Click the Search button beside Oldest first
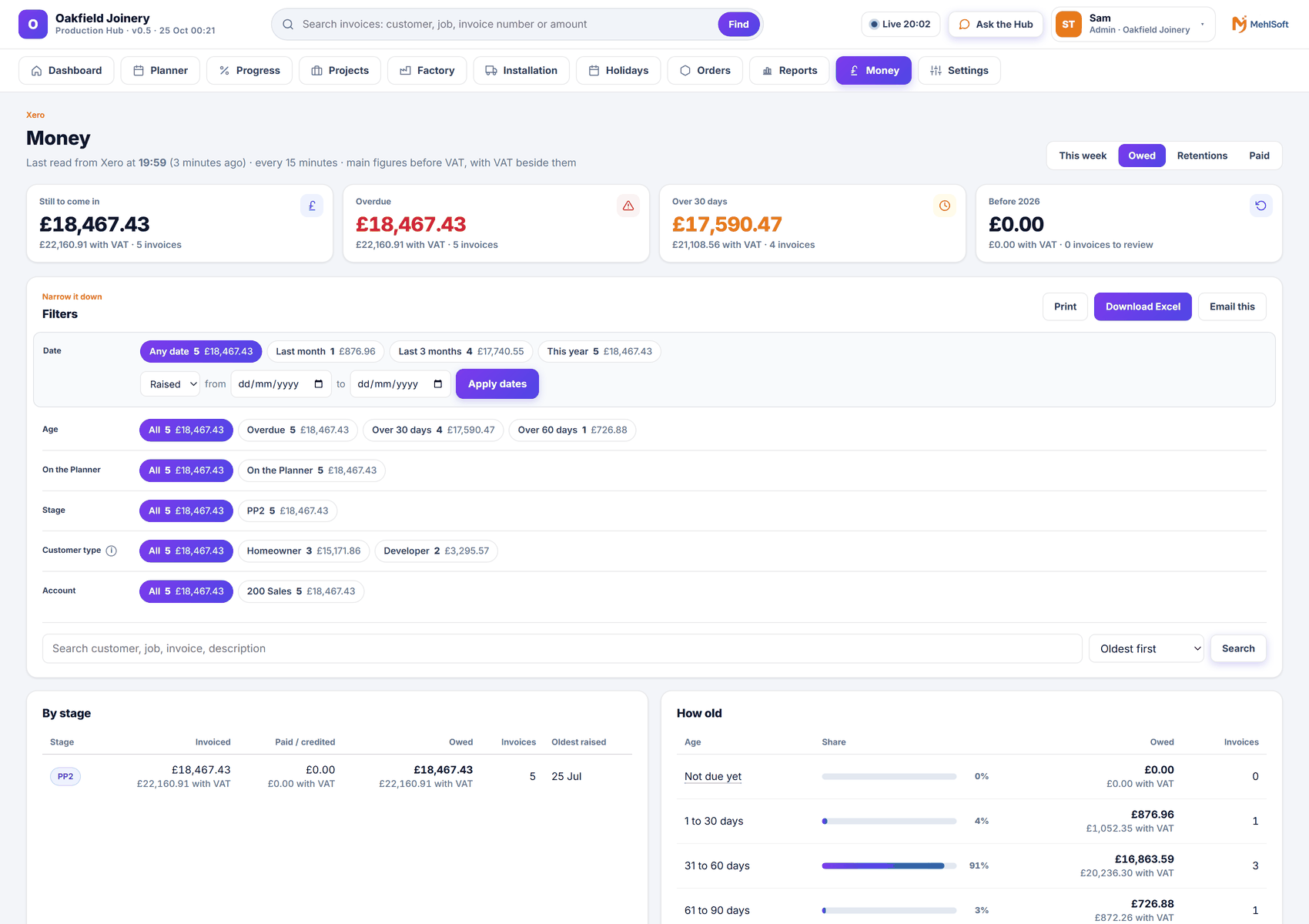Image resolution: width=1309 pixels, height=924 pixels. 1238,649
